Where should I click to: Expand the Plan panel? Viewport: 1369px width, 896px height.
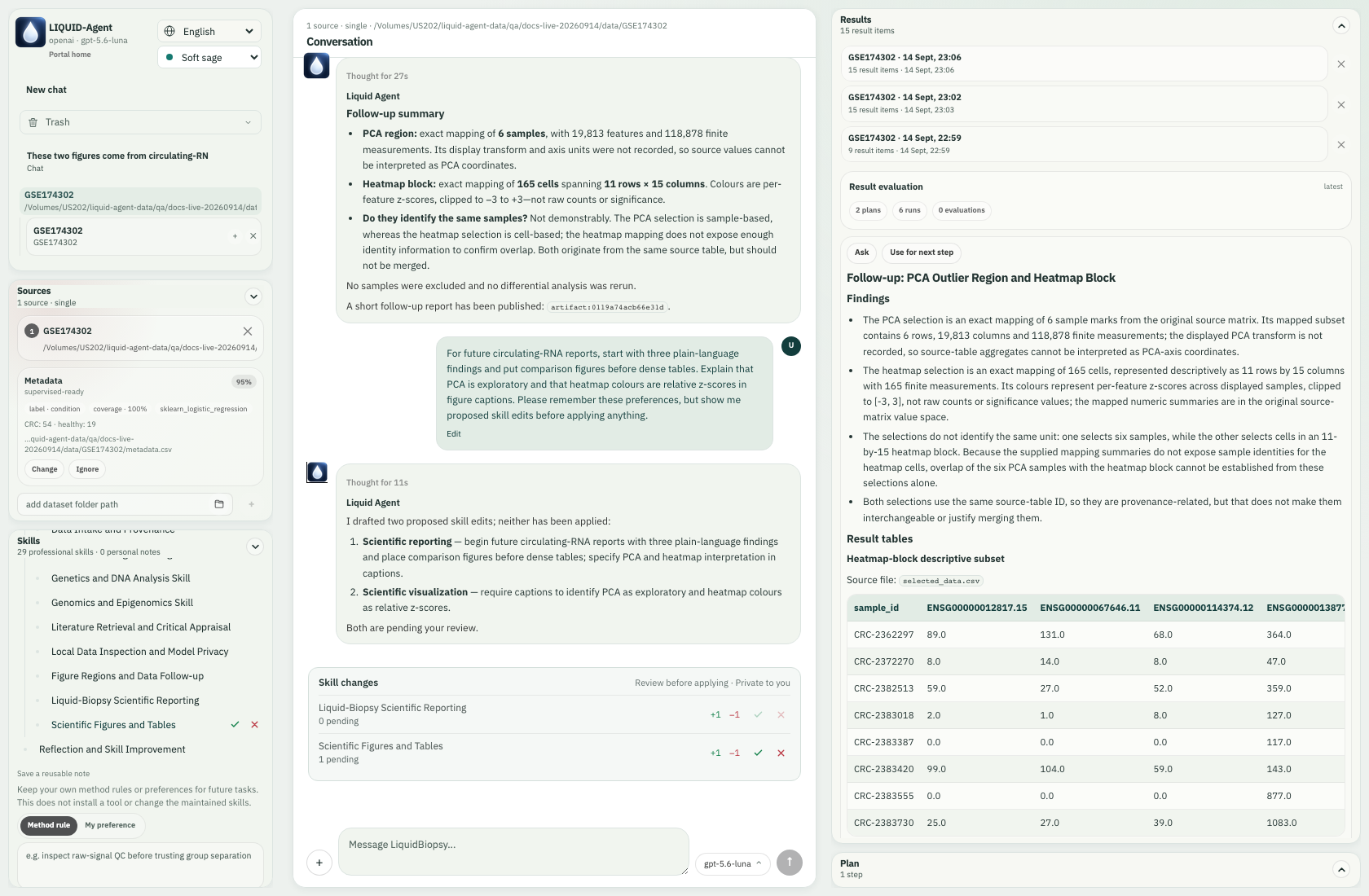[x=1341, y=869]
